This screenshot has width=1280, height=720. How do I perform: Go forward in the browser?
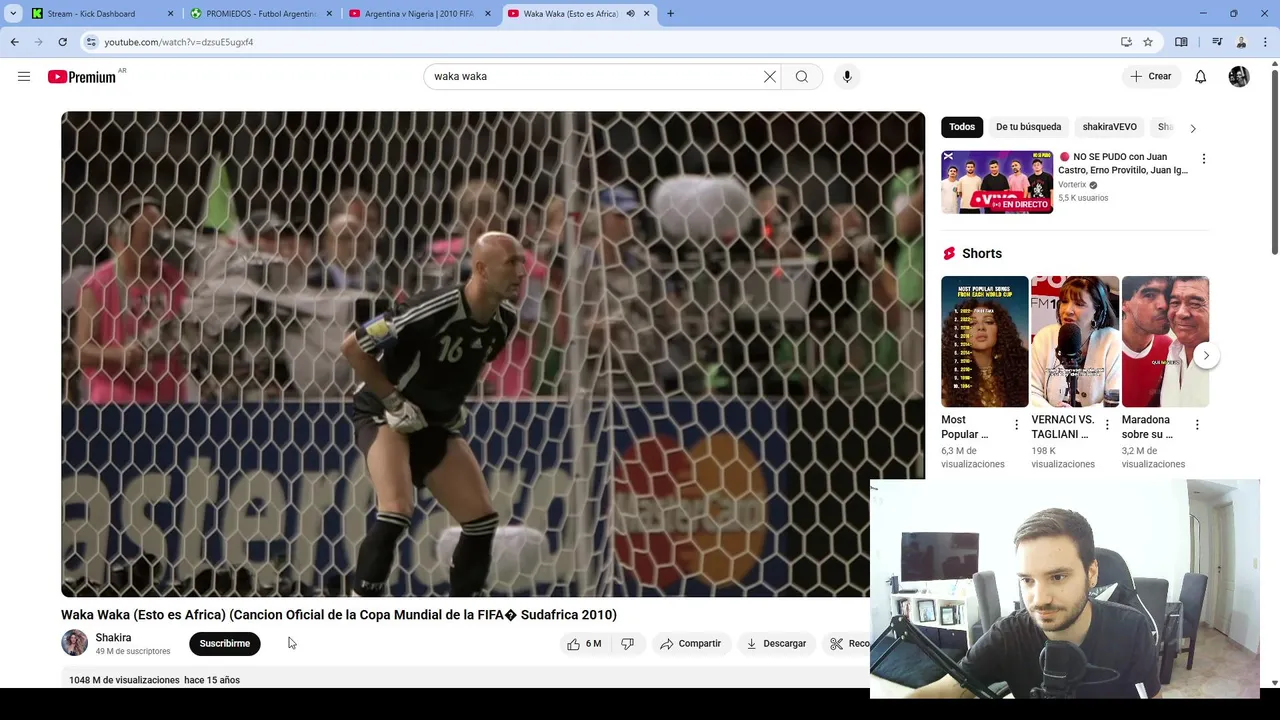point(39,42)
